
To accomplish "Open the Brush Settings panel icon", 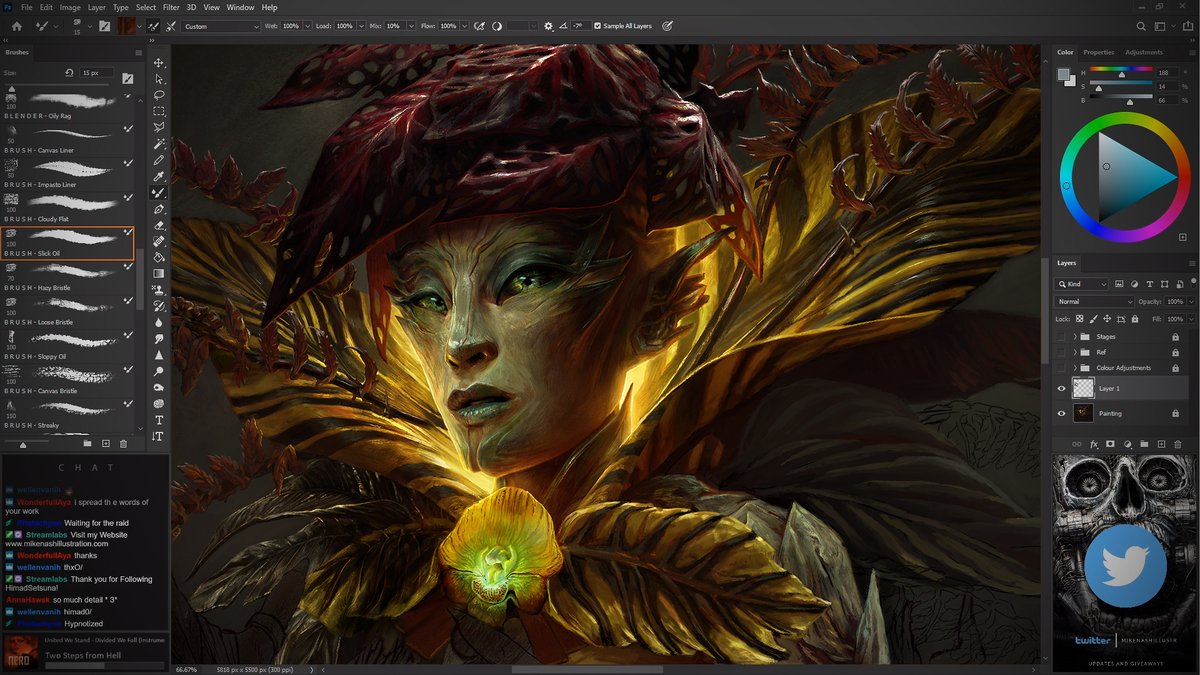I will [x=105, y=26].
